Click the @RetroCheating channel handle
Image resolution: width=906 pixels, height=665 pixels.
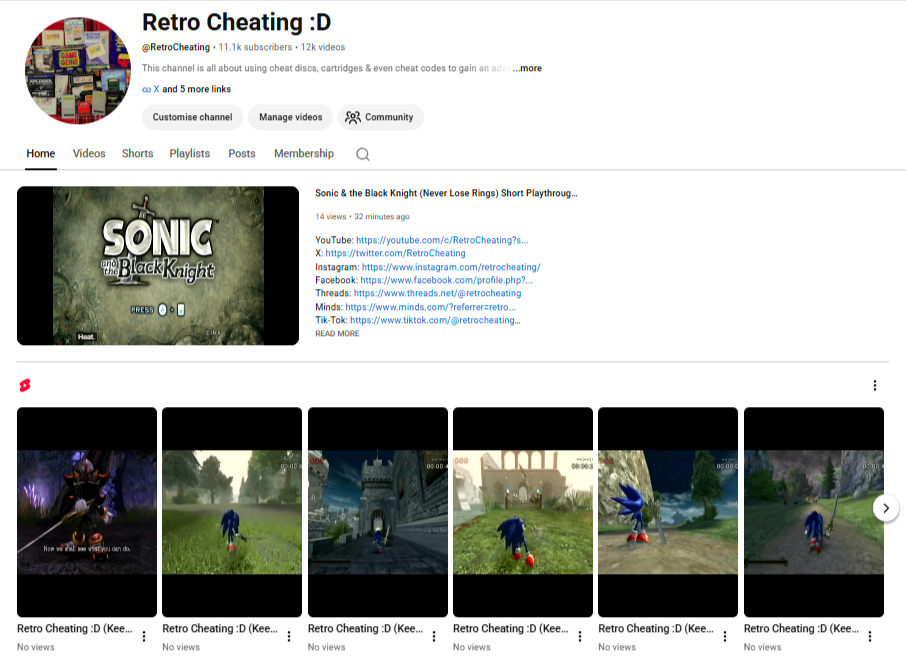[176, 47]
